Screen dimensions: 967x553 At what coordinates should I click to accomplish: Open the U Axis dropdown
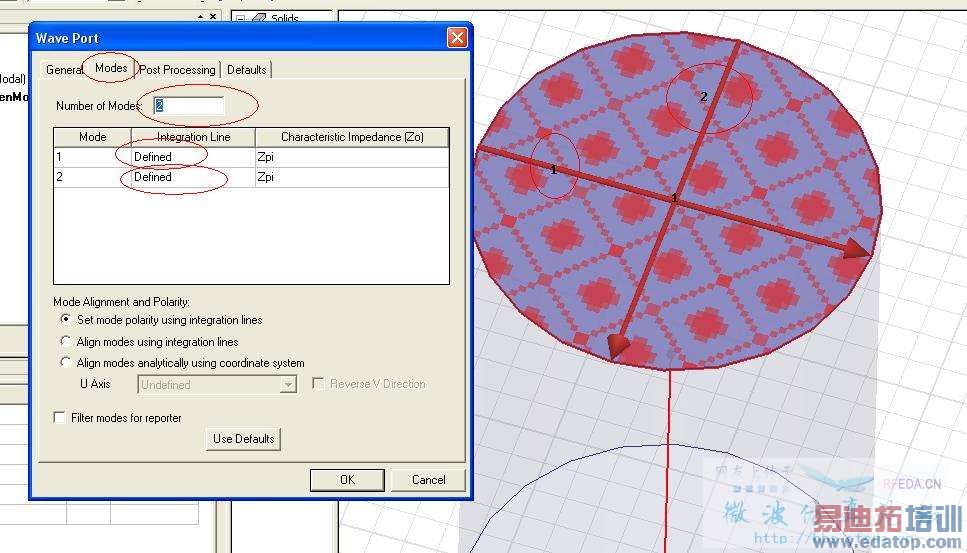point(217,385)
